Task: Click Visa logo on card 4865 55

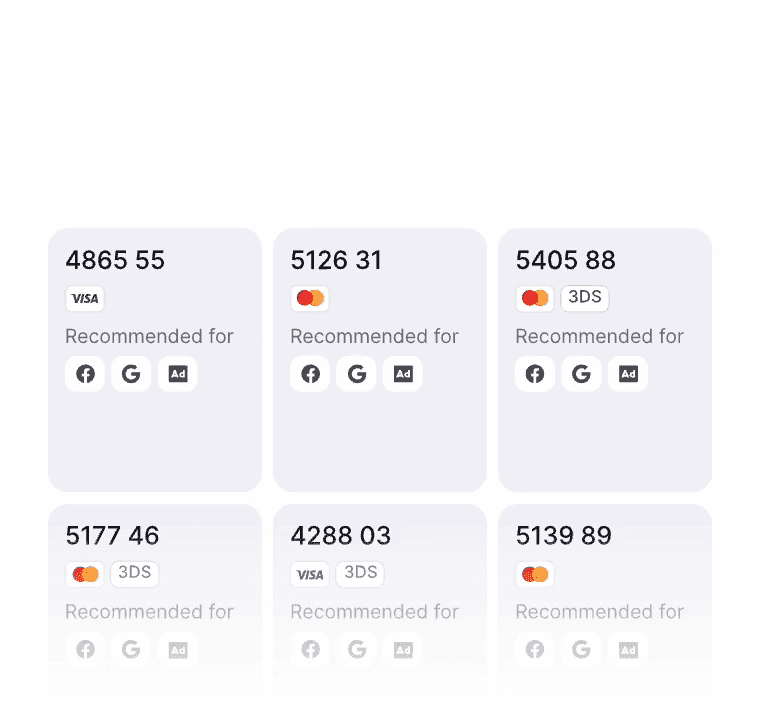Action: click(x=85, y=298)
